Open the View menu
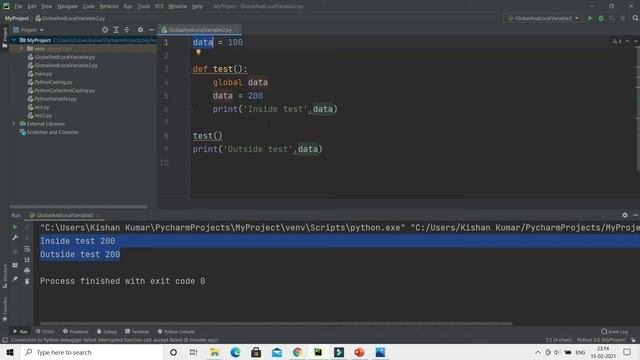The height and width of the screenshot is (360, 640). (47, 6)
